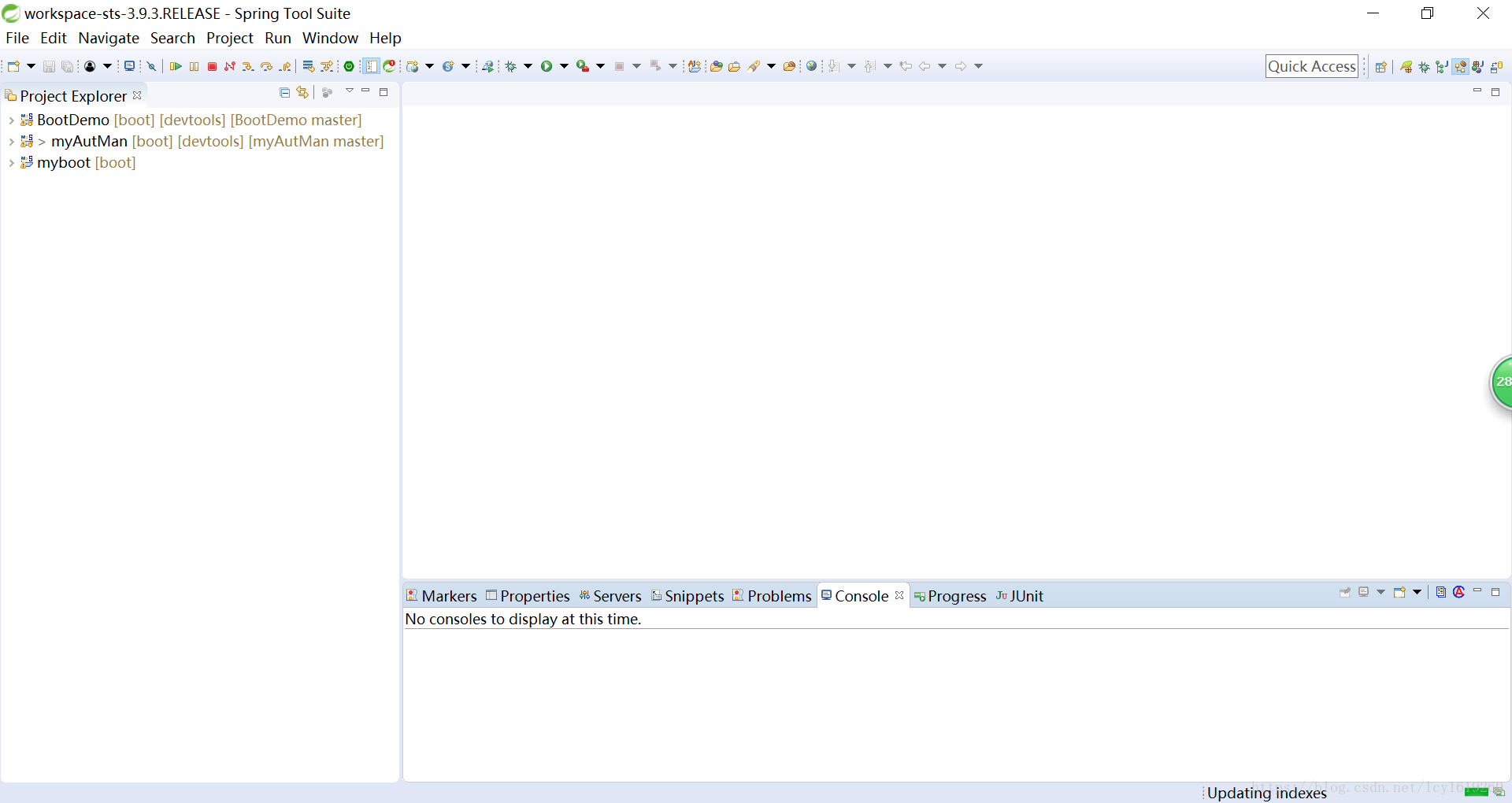Click the Relaunch icon with red badge
Screen dimensions: 1512x803
pyautogui.click(x=389, y=66)
